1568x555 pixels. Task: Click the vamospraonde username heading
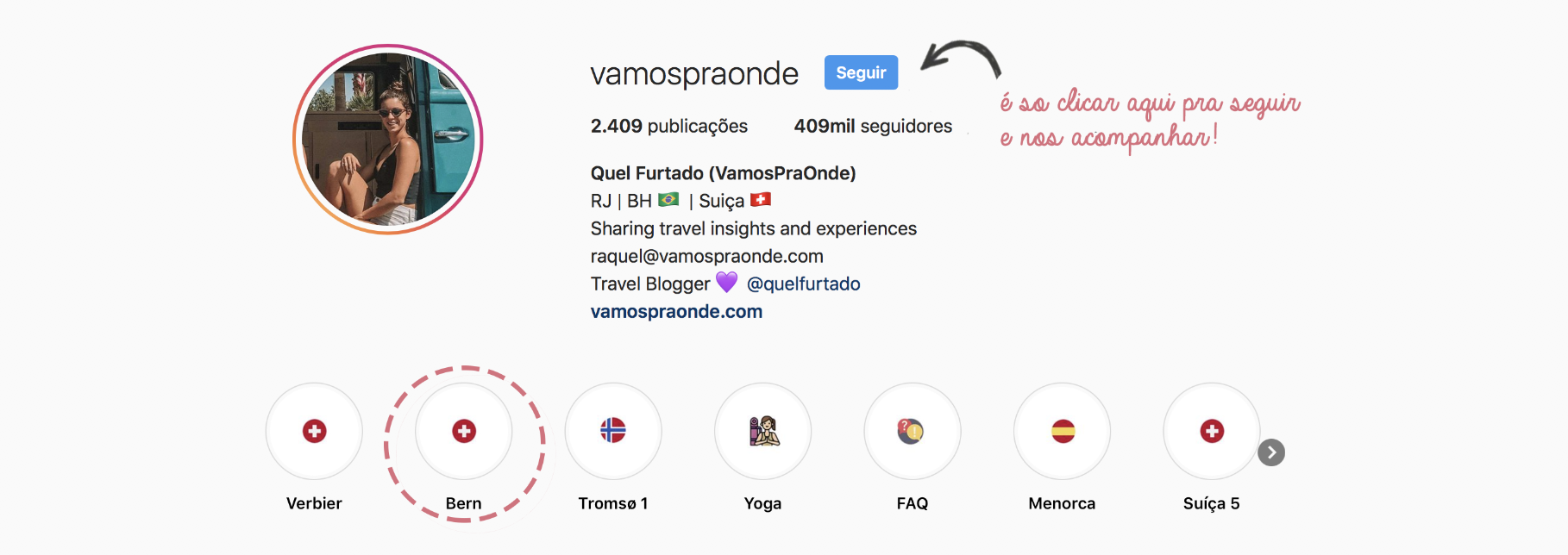(x=694, y=73)
